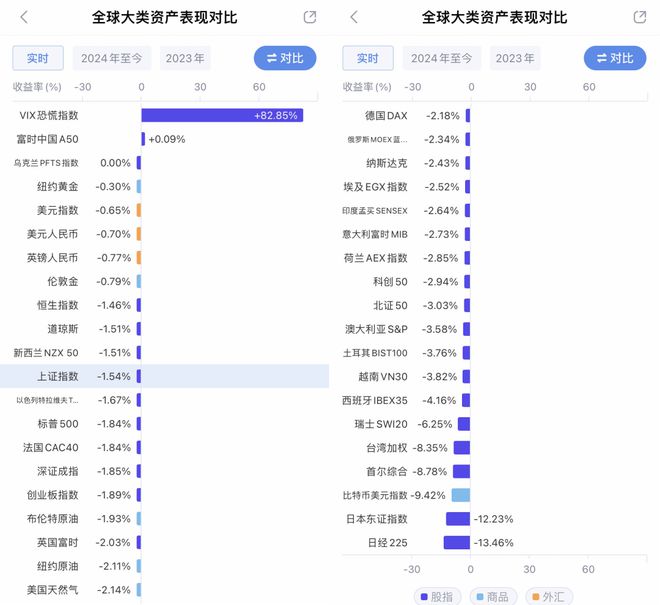Select 2024年至今 tab in right panel
The image size is (660, 605).
[442, 58]
